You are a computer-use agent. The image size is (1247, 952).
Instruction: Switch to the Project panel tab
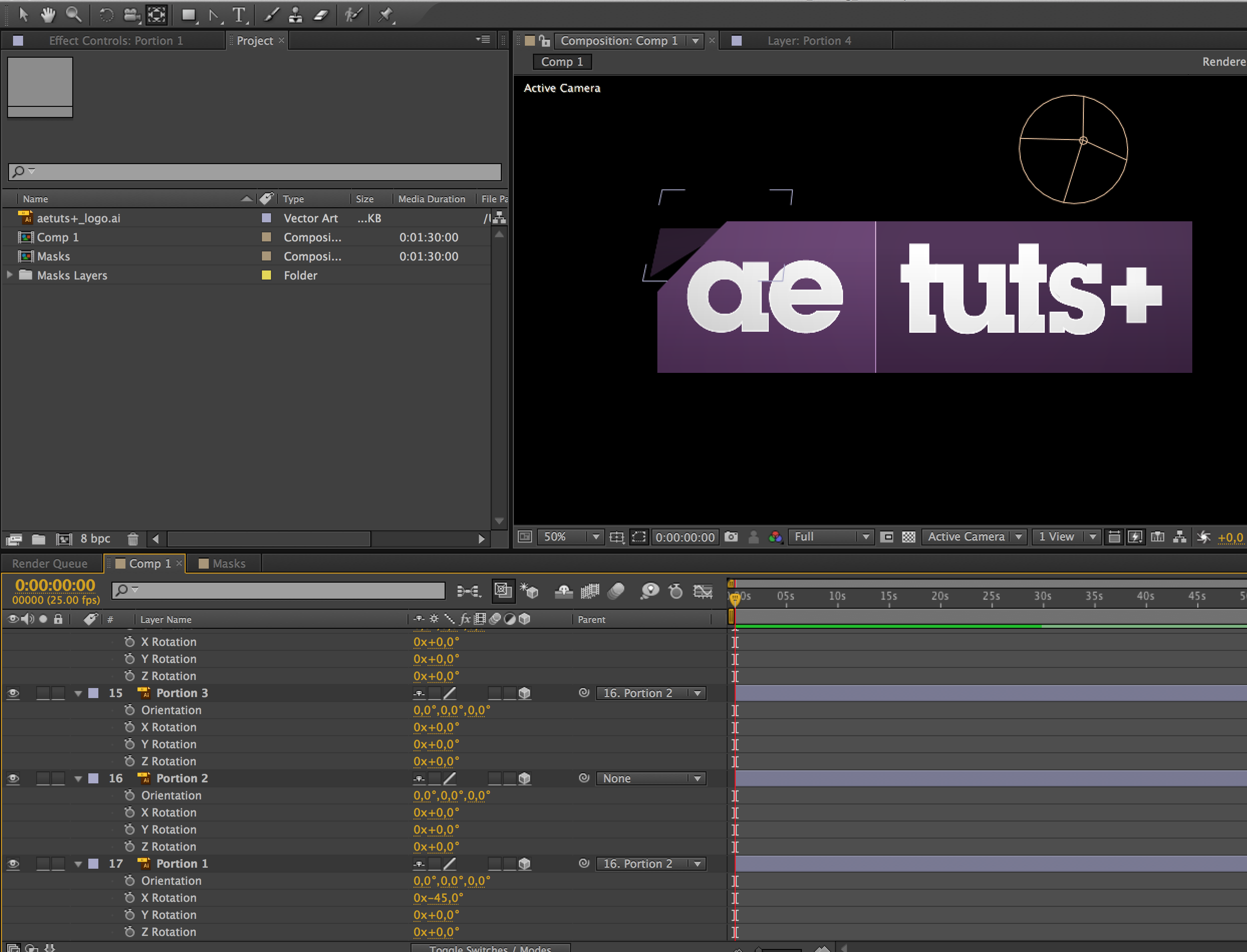click(254, 41)
